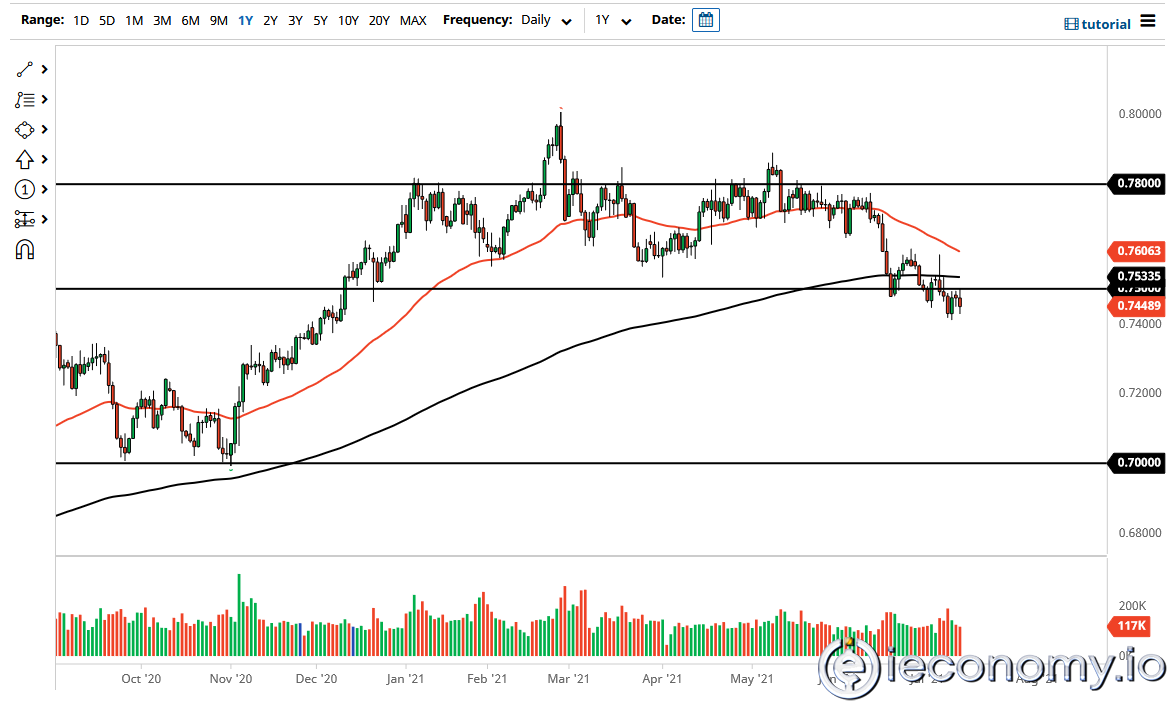Image resolution: width=1168 pixels, height=701 pixels.
Task: Open the Frequency dropdown set to Daily
Action: click(x=546, y=20)
